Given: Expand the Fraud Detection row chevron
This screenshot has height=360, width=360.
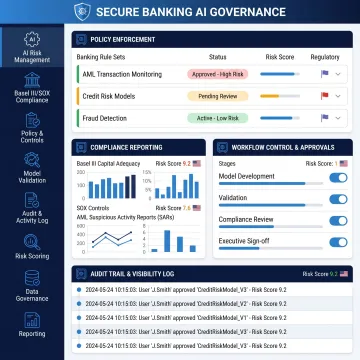Looking at the screenshot, I should point(338,118).
